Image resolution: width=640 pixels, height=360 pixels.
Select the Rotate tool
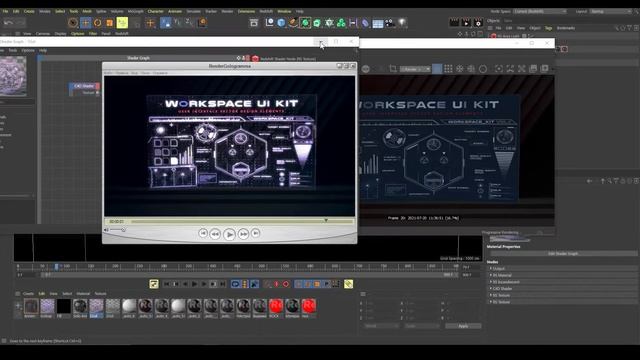click(x=98, y=23)
